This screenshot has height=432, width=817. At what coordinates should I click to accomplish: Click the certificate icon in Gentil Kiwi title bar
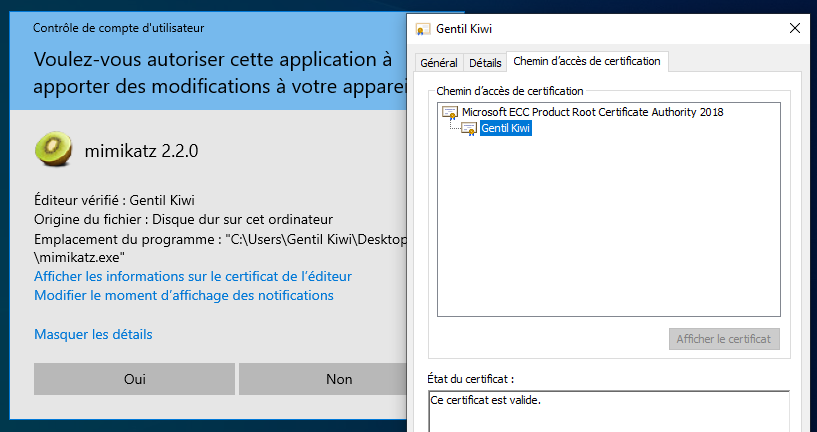[x=423, y=29]
